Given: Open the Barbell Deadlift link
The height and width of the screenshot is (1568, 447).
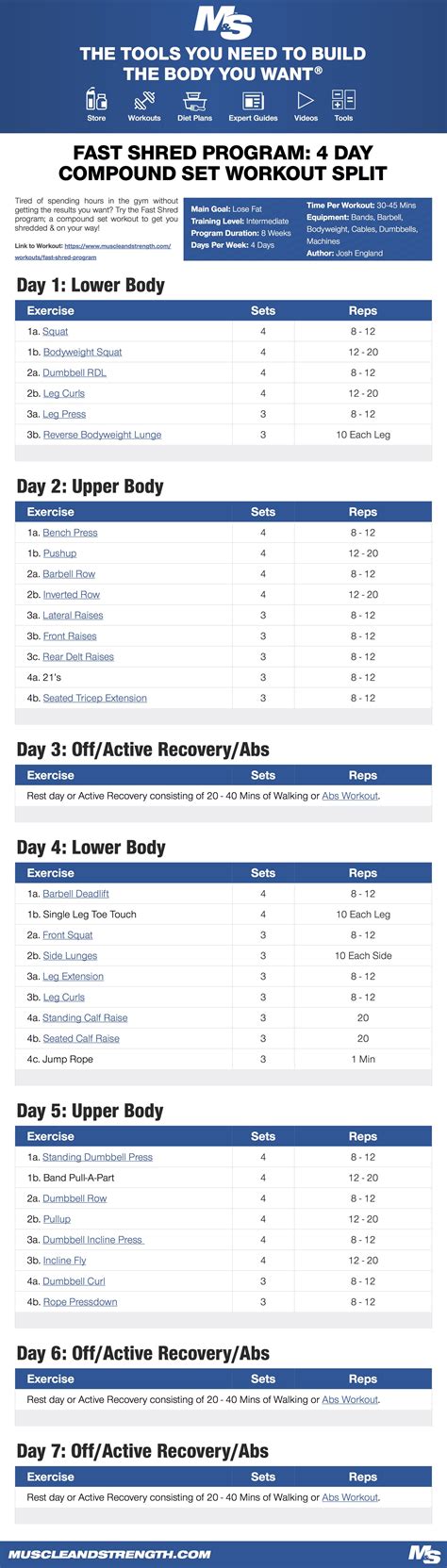Looking at the screenshot, I should pyautogui.click(x=75, y=894).
